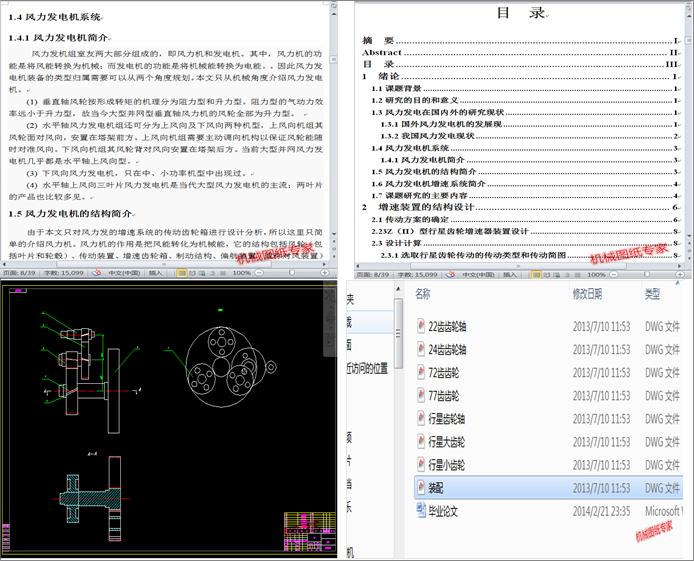
Task: Click heading 1.4.1 风力发电机简介 in document body
Action: tap(59, 38)
